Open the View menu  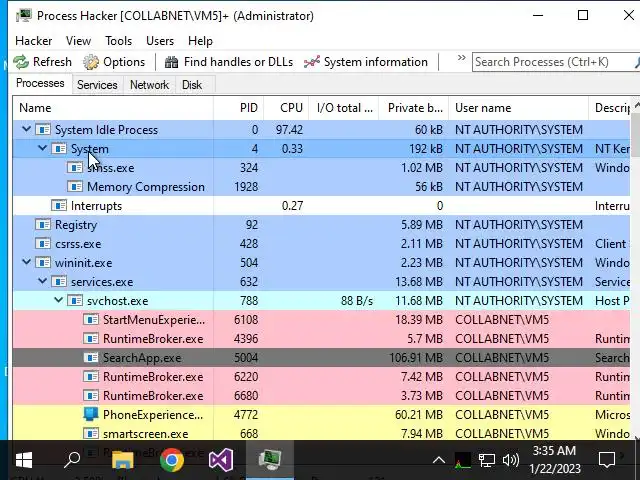click(78, 41)
